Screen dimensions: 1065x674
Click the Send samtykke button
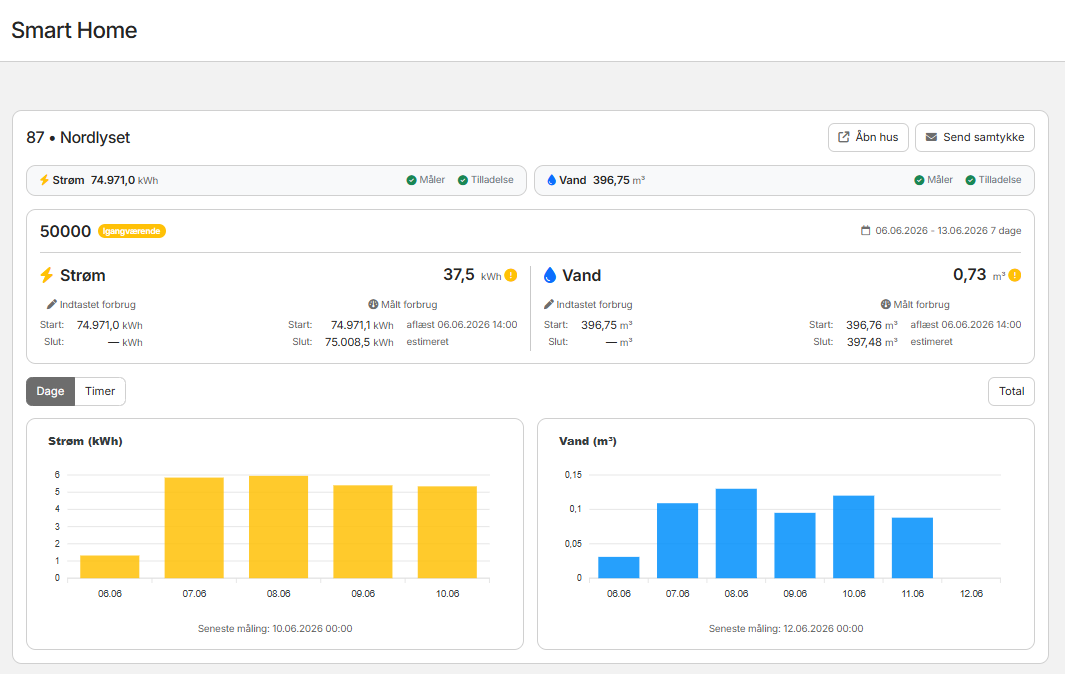click(x=975, y=137)
